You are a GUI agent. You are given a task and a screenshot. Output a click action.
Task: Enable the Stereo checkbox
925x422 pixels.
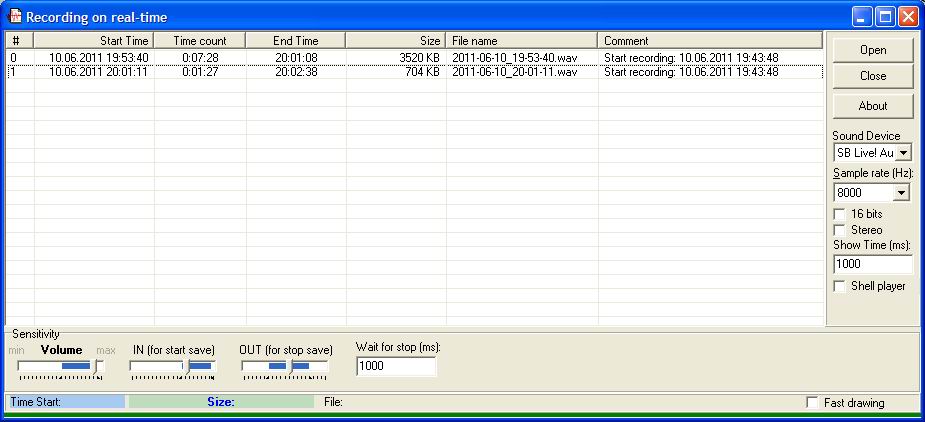pyautogui.click(x=839, y=230)
